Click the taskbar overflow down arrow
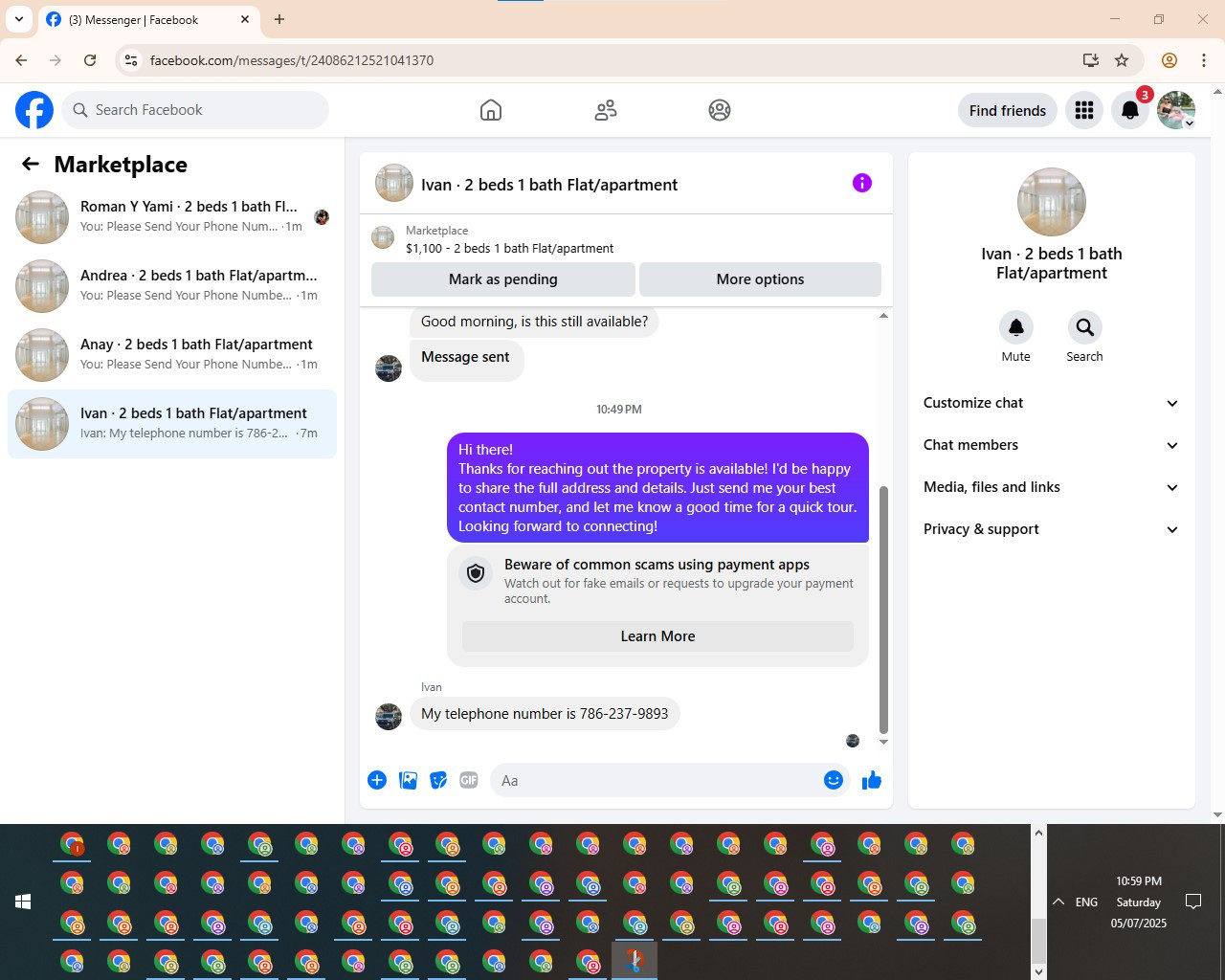This screenshot has width=1225, height=980. (x=1038, y=971)
